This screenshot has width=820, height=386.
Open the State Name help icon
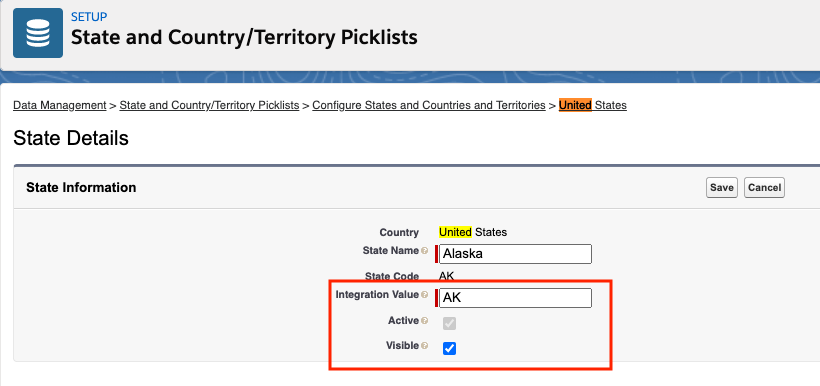(x=425, y=251)
